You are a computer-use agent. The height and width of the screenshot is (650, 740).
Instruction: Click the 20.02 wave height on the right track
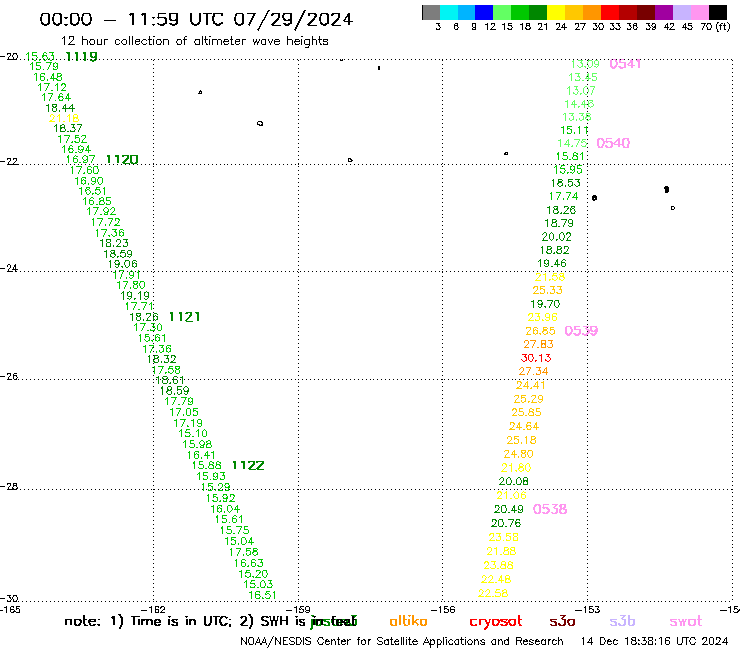point(556,237)
